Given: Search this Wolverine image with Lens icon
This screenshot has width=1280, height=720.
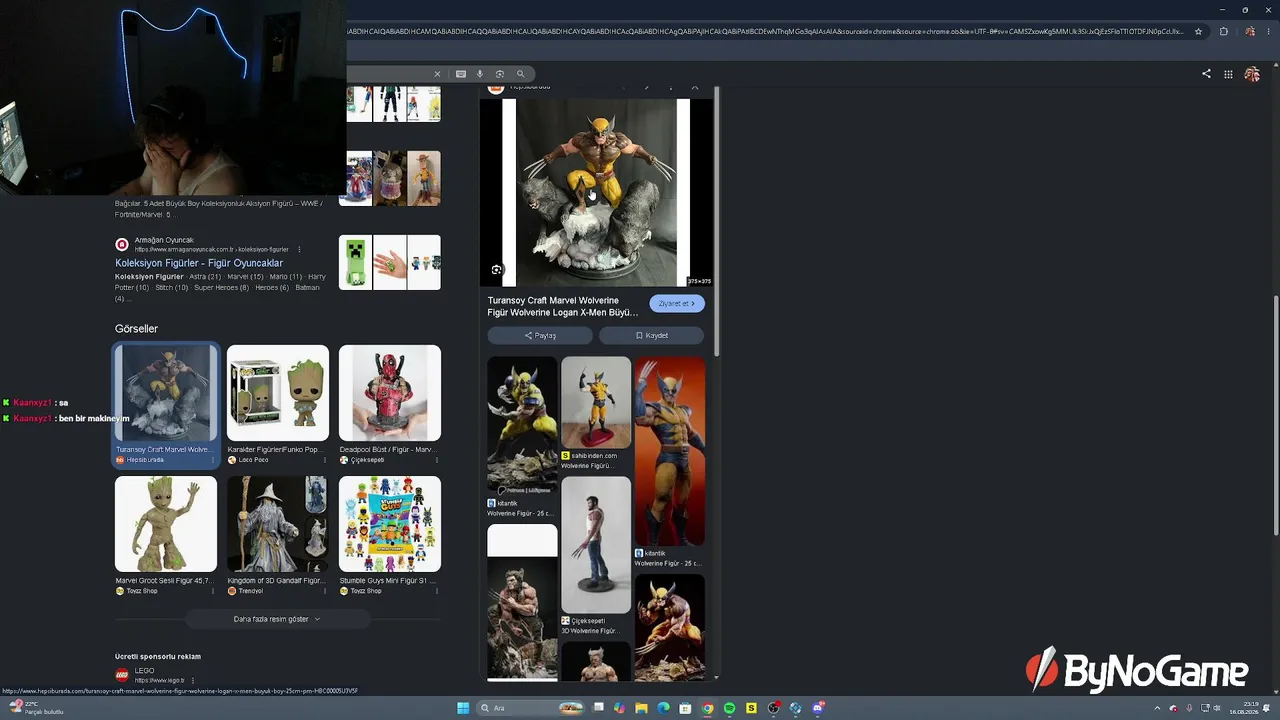Looking at the screenshot, I should tap(497, 270).
